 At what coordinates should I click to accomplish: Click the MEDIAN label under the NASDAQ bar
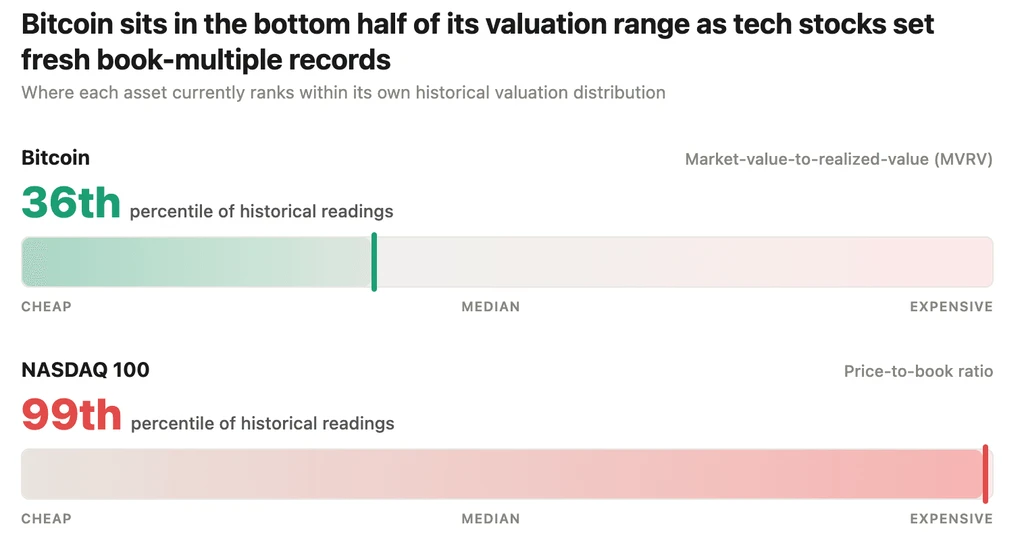coord(491,519)
